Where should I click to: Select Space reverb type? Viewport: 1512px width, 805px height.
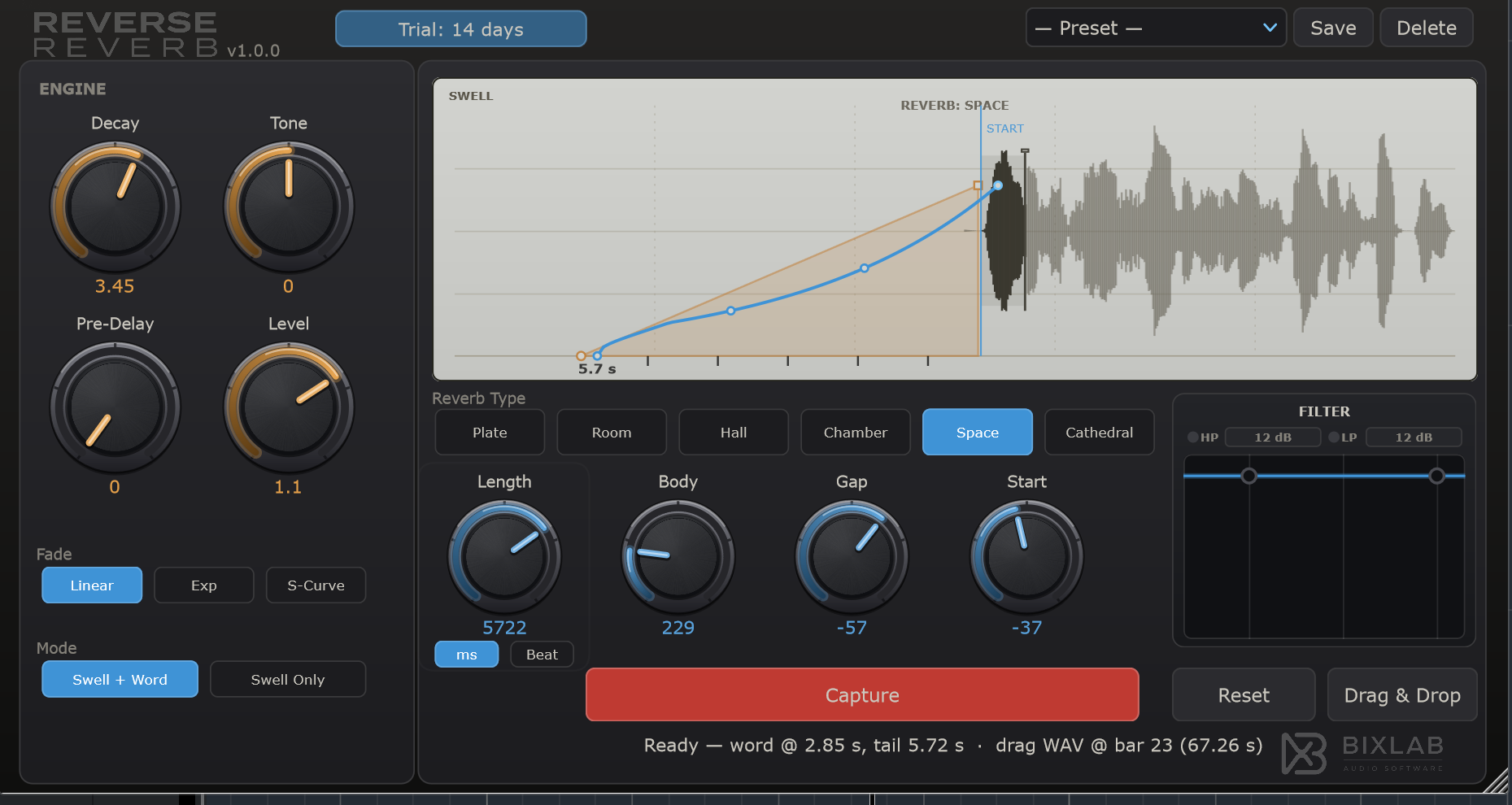coord(978,433)
